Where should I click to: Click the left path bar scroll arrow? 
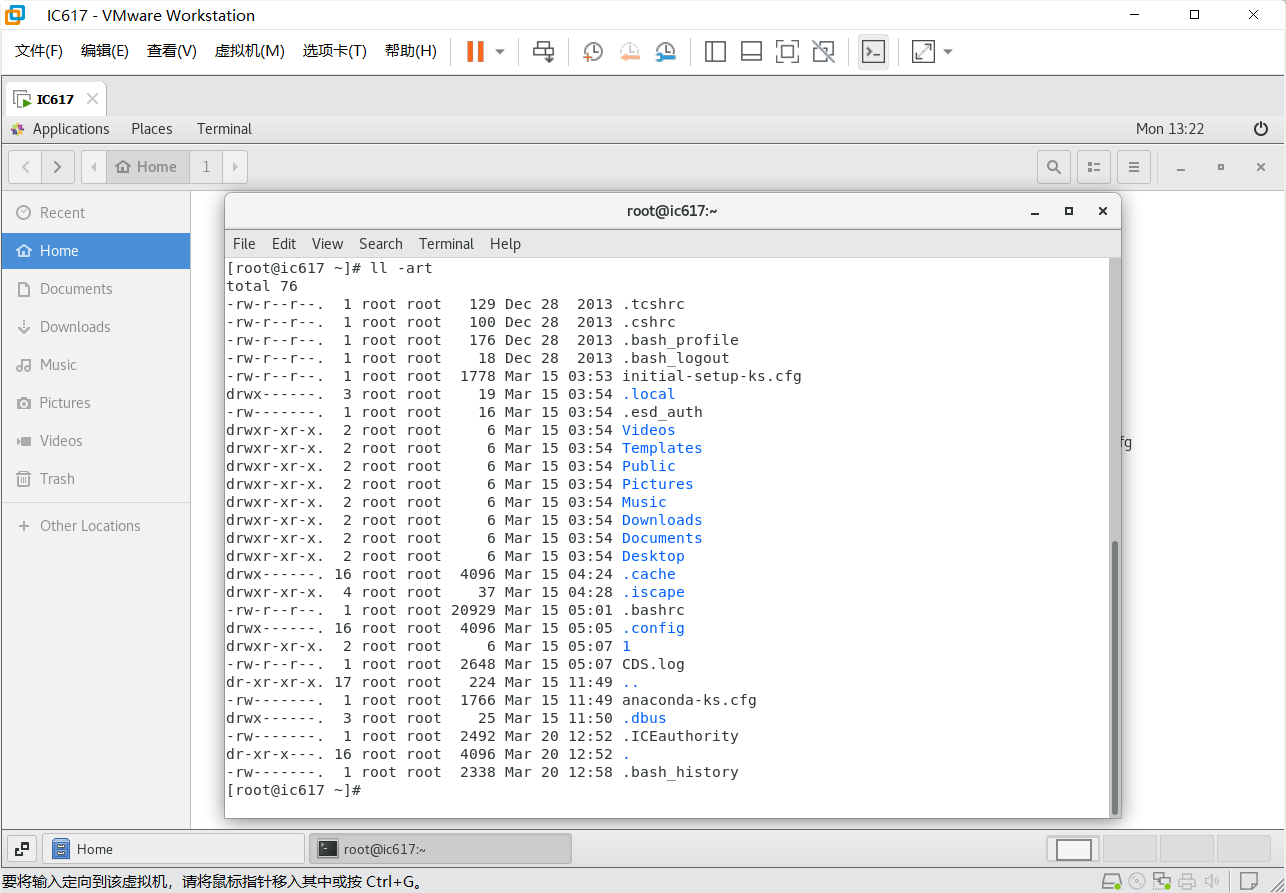coord(94,167)
